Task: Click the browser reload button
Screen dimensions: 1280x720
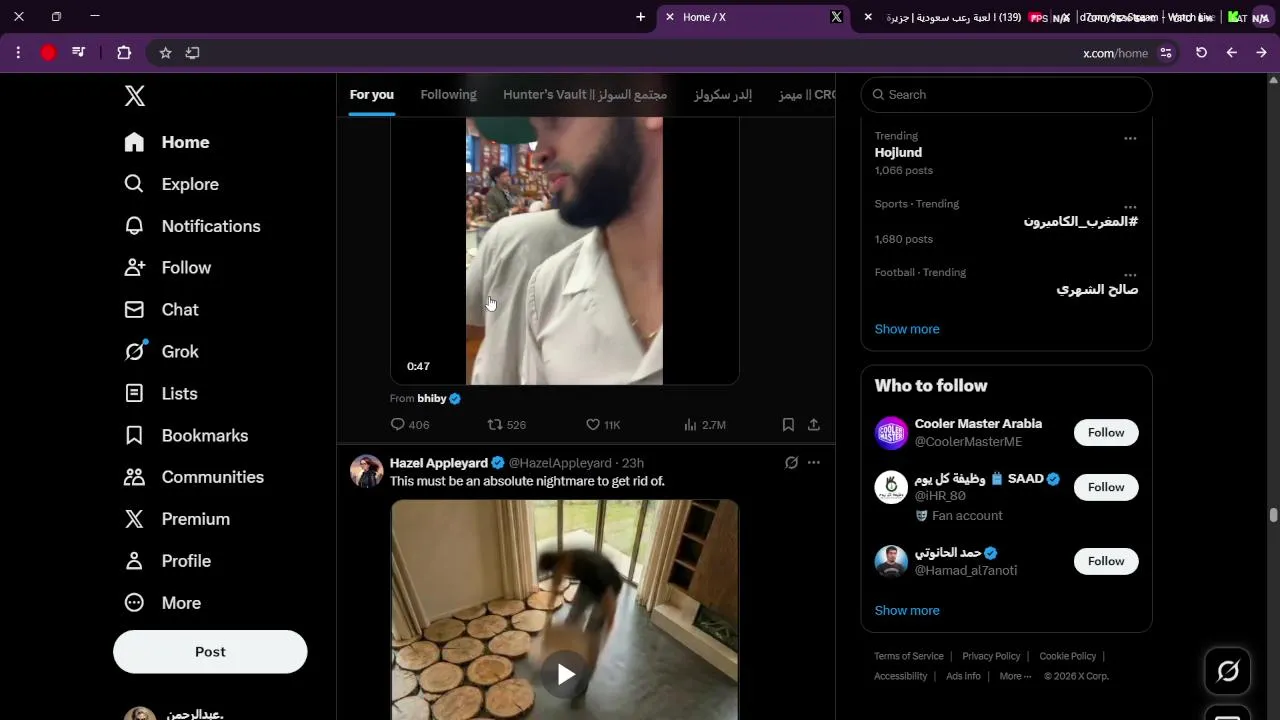Action: point(1201,53)
